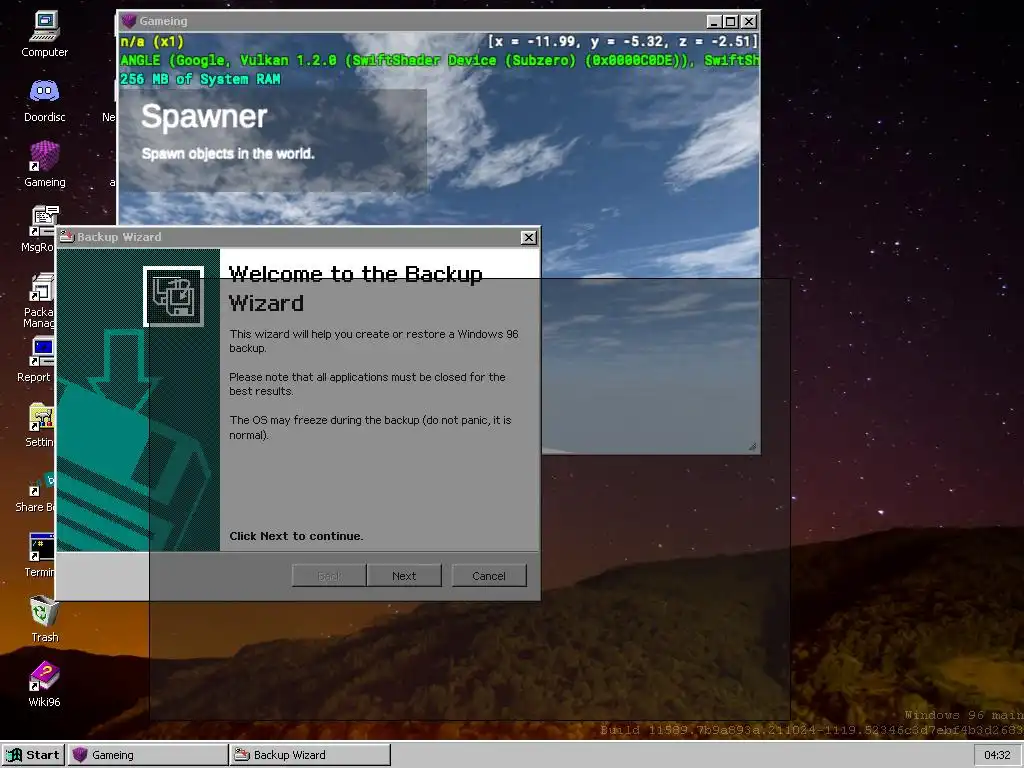Open the Trash icon
The width and height of the screenshot is (1024, 768).
[44, 619]
